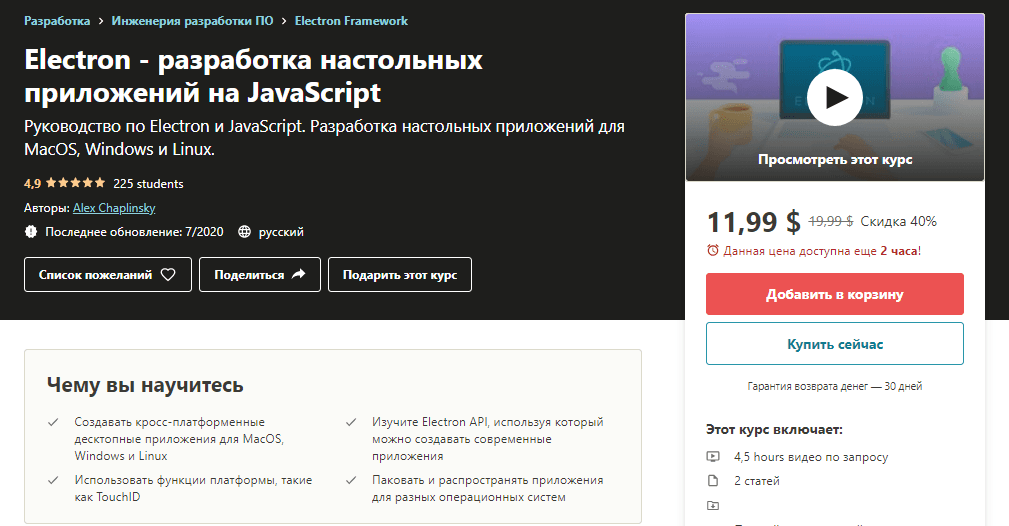This screenshot has height=526, width=1009.
Task: Click the document icon beside 2 статей
Action: tap(713, 480)
